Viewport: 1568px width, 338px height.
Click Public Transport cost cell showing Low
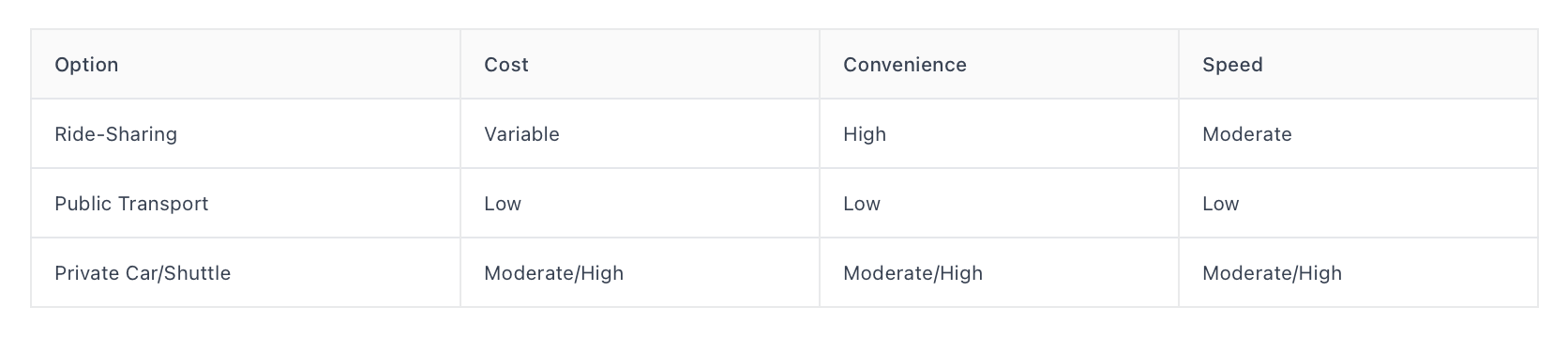coord(503,204)
